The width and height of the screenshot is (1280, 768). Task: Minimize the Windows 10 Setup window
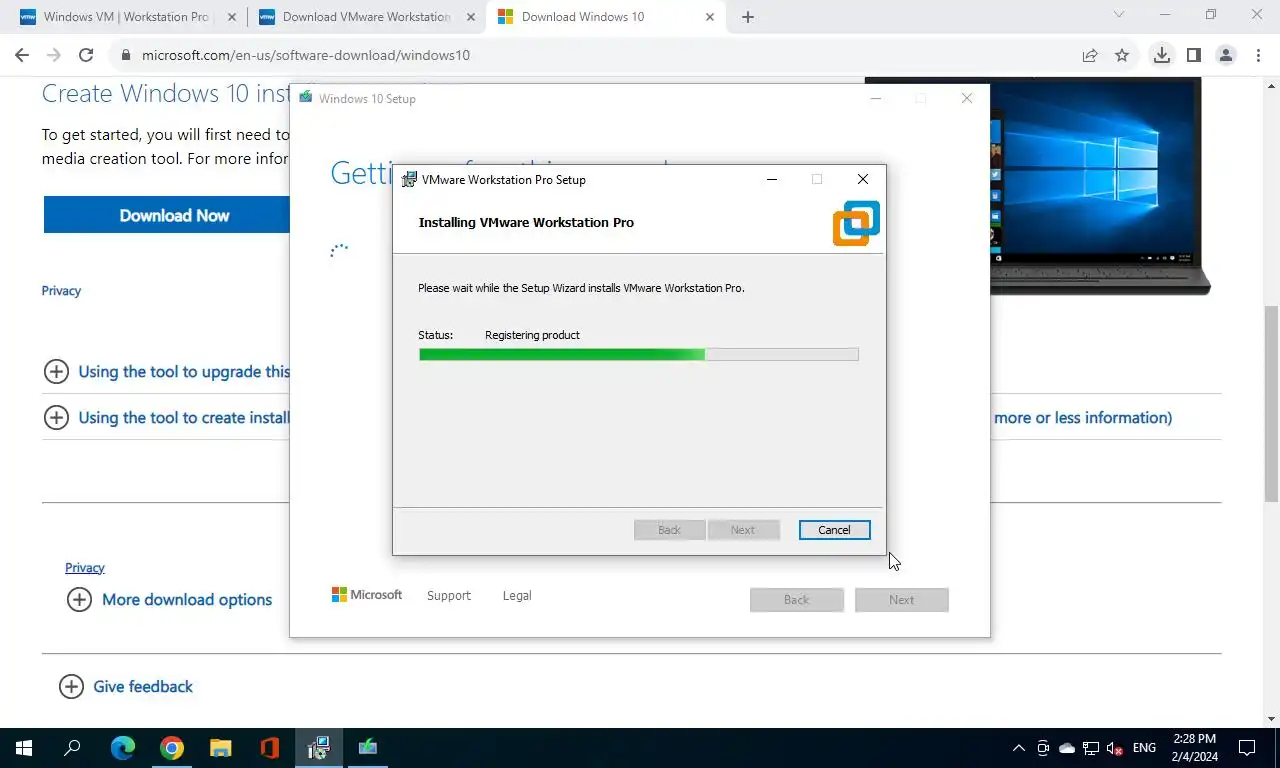[x=876, y=98]
